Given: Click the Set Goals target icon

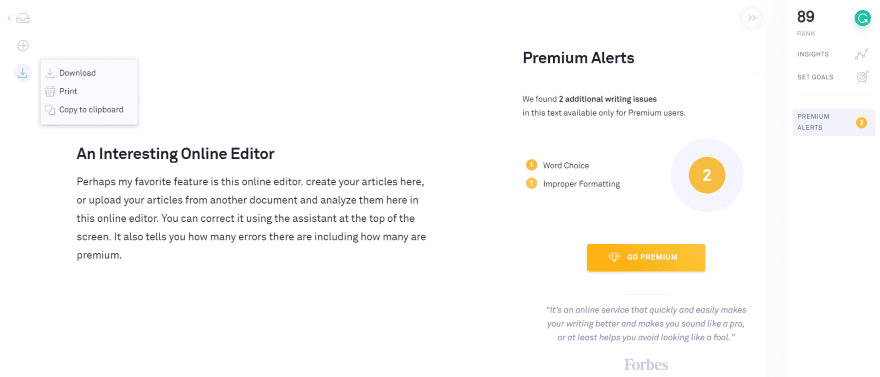Looking at the screenshot, I should click(863, 77).
